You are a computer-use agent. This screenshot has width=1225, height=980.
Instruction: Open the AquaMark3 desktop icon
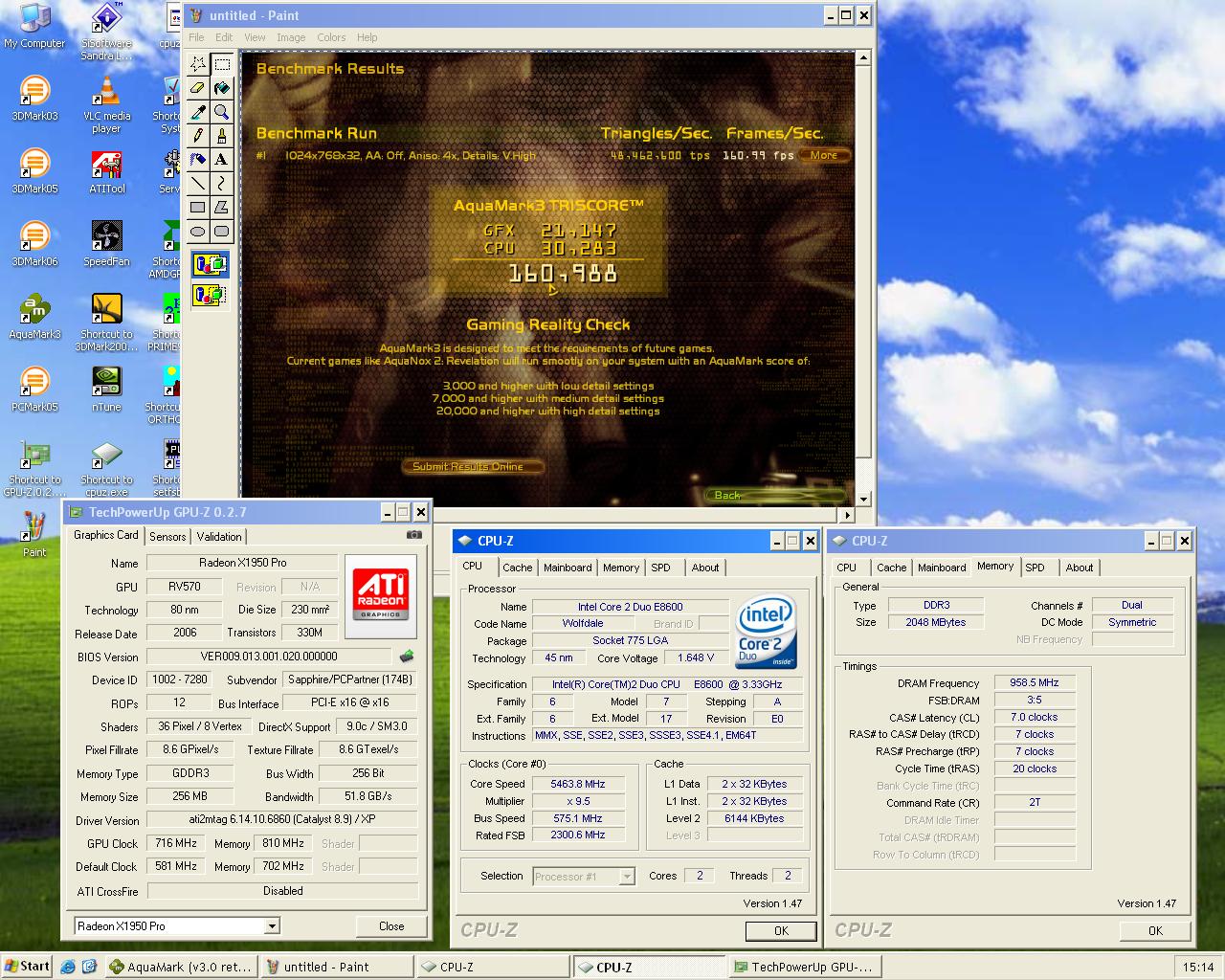click(x=34, y=317)
